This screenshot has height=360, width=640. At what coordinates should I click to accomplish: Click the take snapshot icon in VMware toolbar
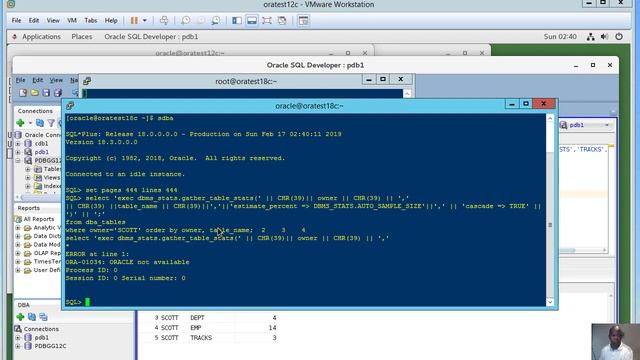[x=186, y=20]
